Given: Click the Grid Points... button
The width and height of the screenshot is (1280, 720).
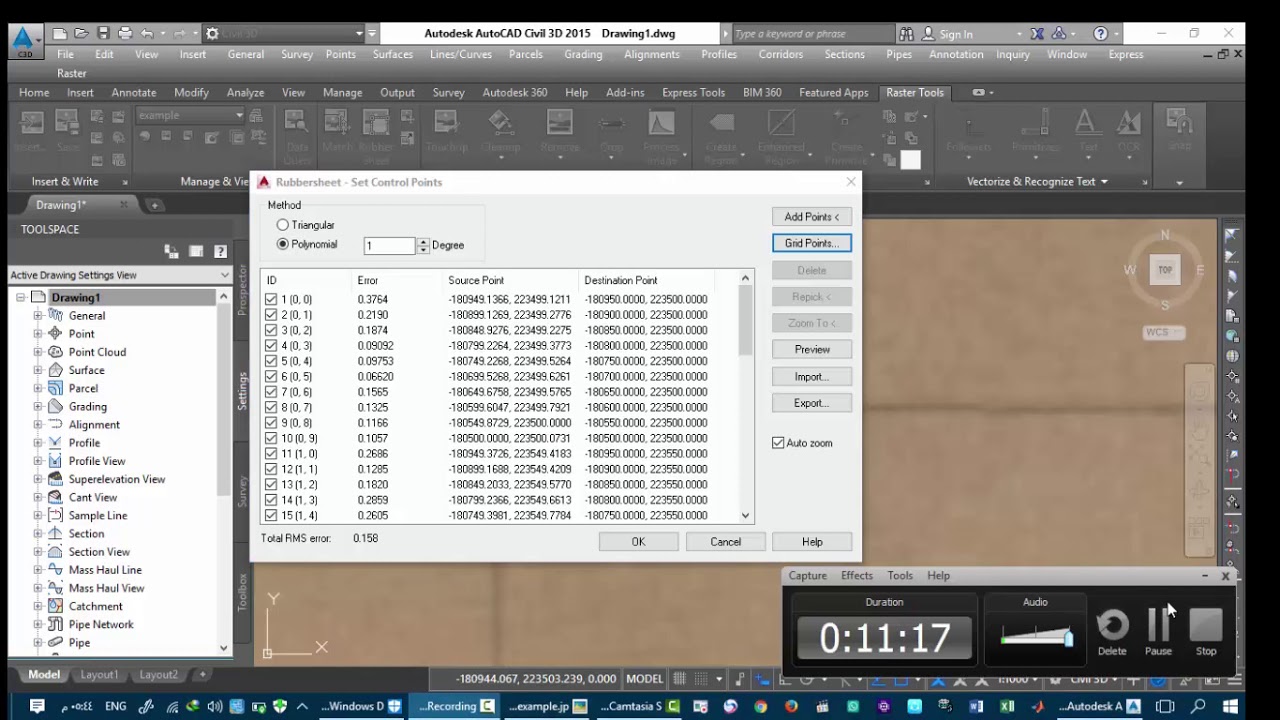Looking at the screenshot, I should [x=811, y=243].
